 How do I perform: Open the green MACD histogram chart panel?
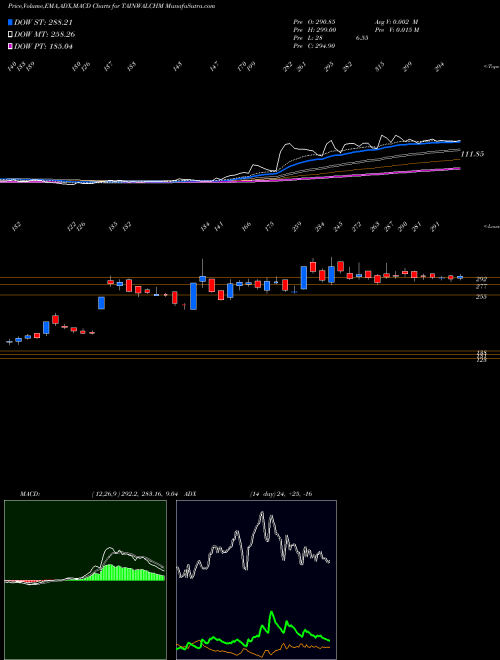coord(85,580)
